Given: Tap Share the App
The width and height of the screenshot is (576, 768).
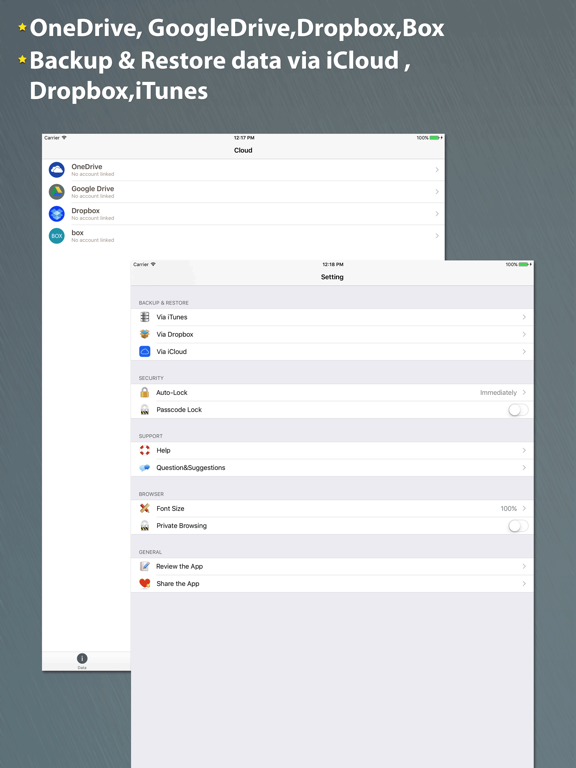Looking at the screenshot, I should tap(332, 583).
